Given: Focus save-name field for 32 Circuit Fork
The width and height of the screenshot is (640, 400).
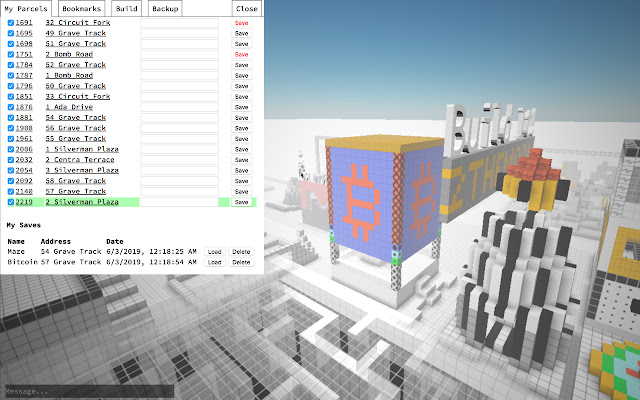Looking at the screenshot, I should tap(180, 23).
